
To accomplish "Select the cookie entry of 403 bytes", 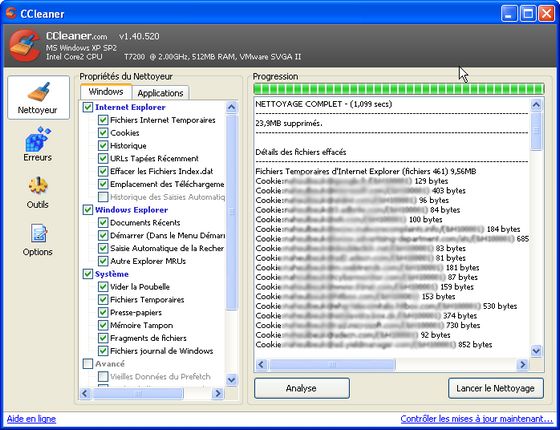I will 360,191.
